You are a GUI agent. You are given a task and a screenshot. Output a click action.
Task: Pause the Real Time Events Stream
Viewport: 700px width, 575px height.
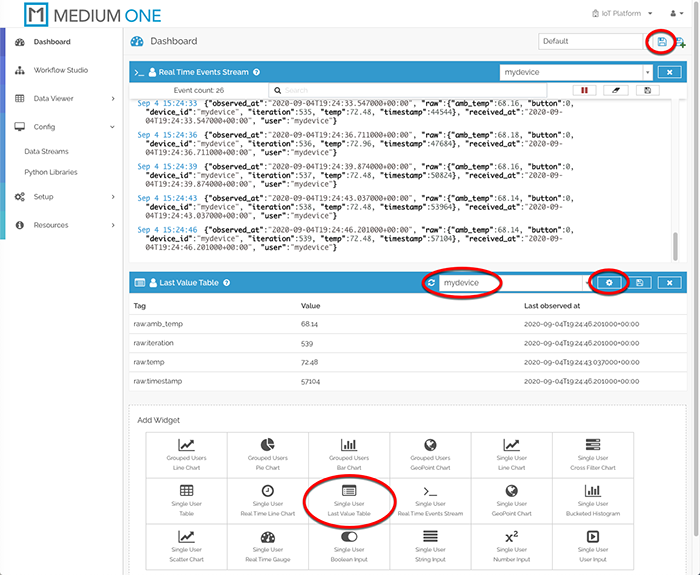coord(585,90)
